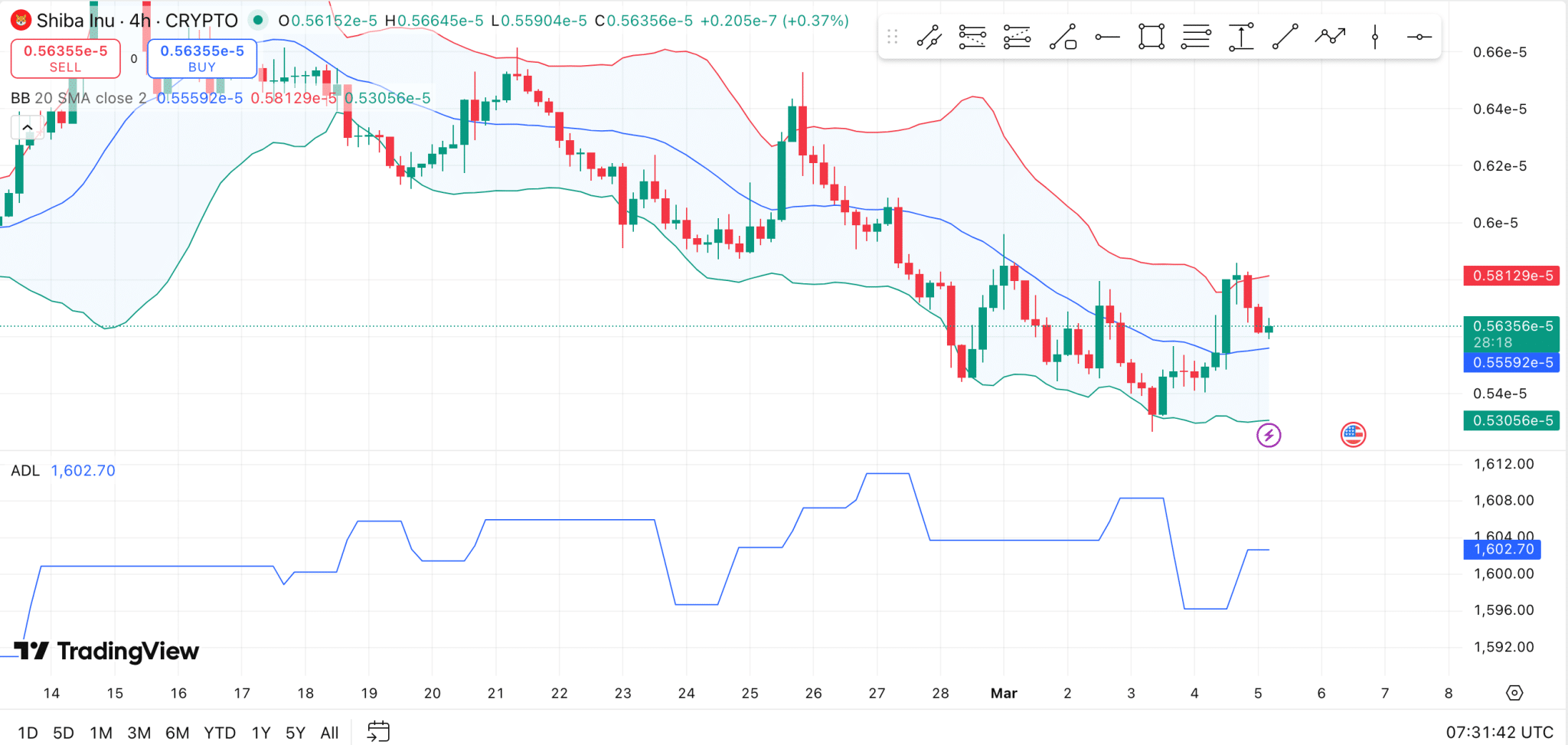Image resolution: width=1568 pixels, height=745 pixels.
Task: Click the BUY price button
Action: pyautogui.click(x=202, y=58)
